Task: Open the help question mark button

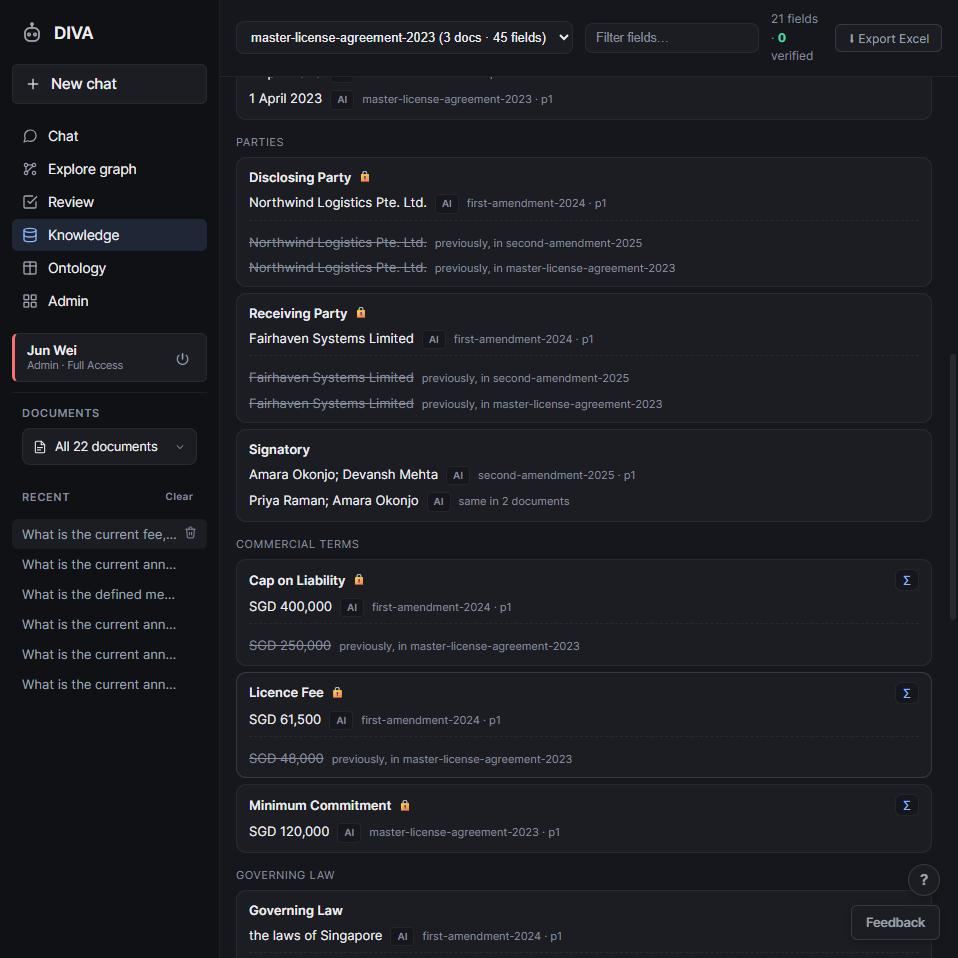Action: click(923, 880)
